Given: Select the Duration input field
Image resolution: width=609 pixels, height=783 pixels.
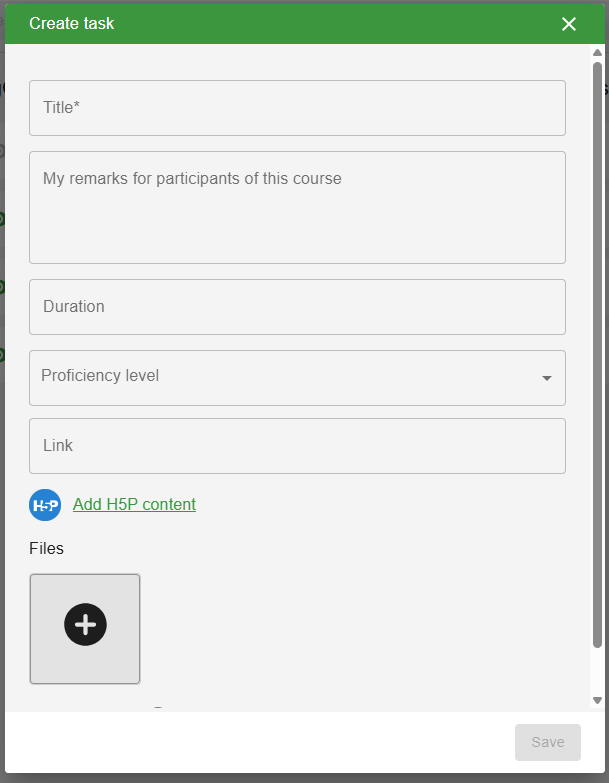Looking at the screenshot, I should [x=297, y=307].
